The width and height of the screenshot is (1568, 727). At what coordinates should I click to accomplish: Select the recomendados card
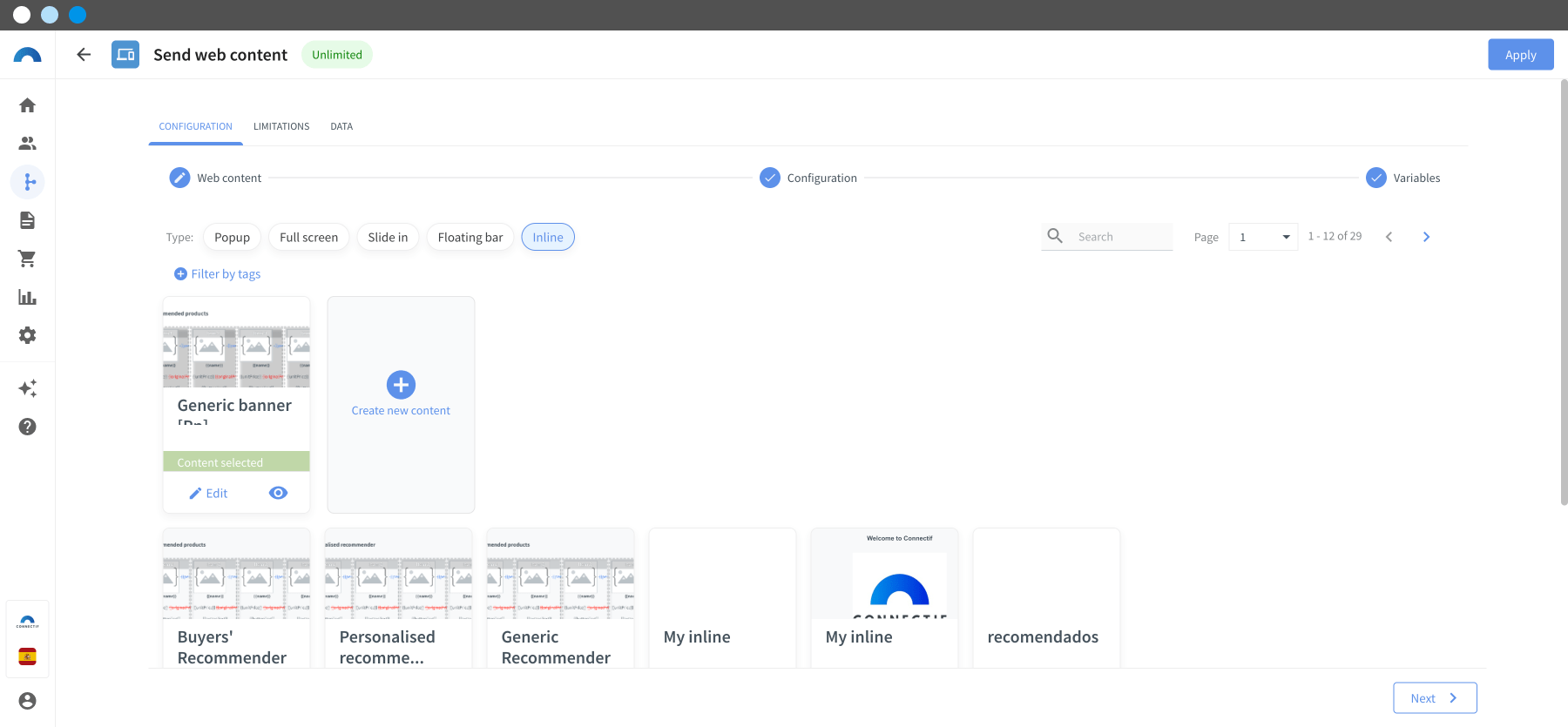click(x=1046, y=598)
